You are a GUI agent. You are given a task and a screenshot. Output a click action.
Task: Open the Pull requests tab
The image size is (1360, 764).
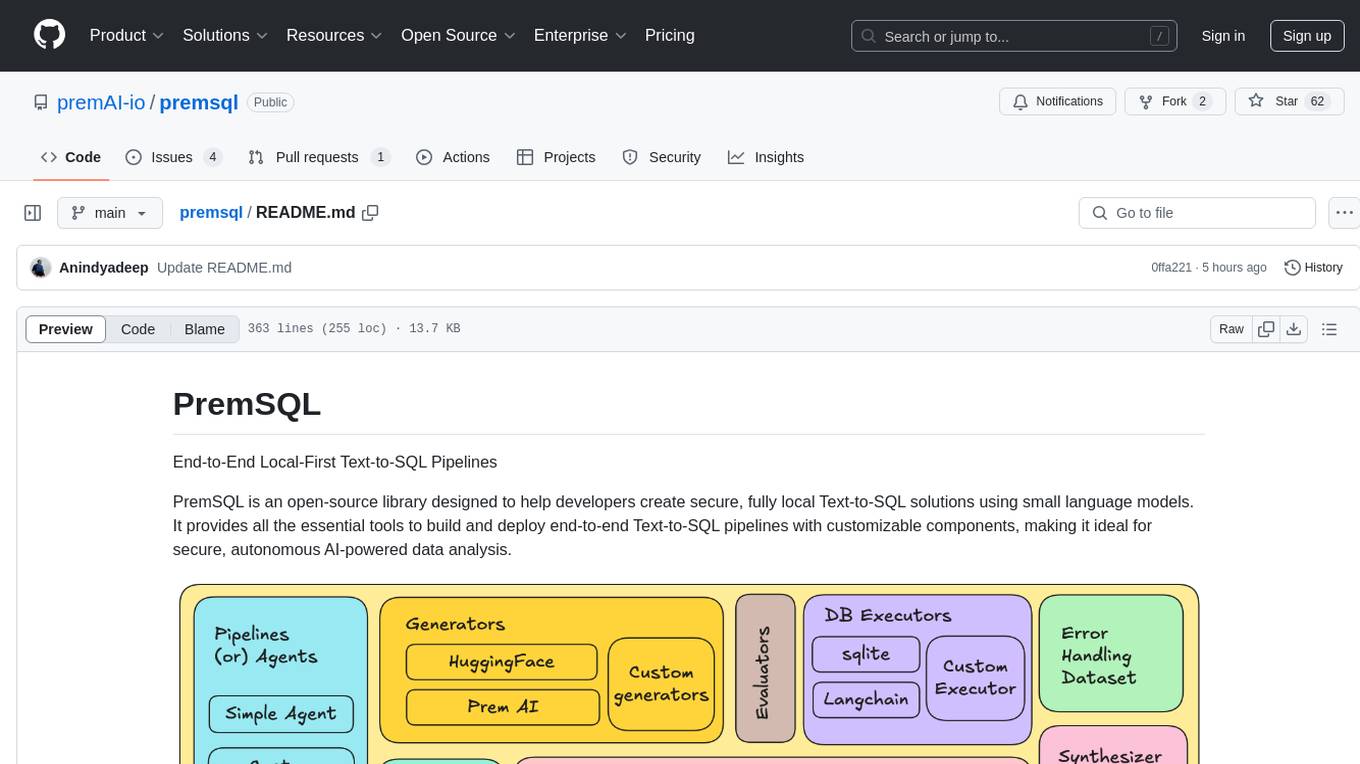pos(318,157)
